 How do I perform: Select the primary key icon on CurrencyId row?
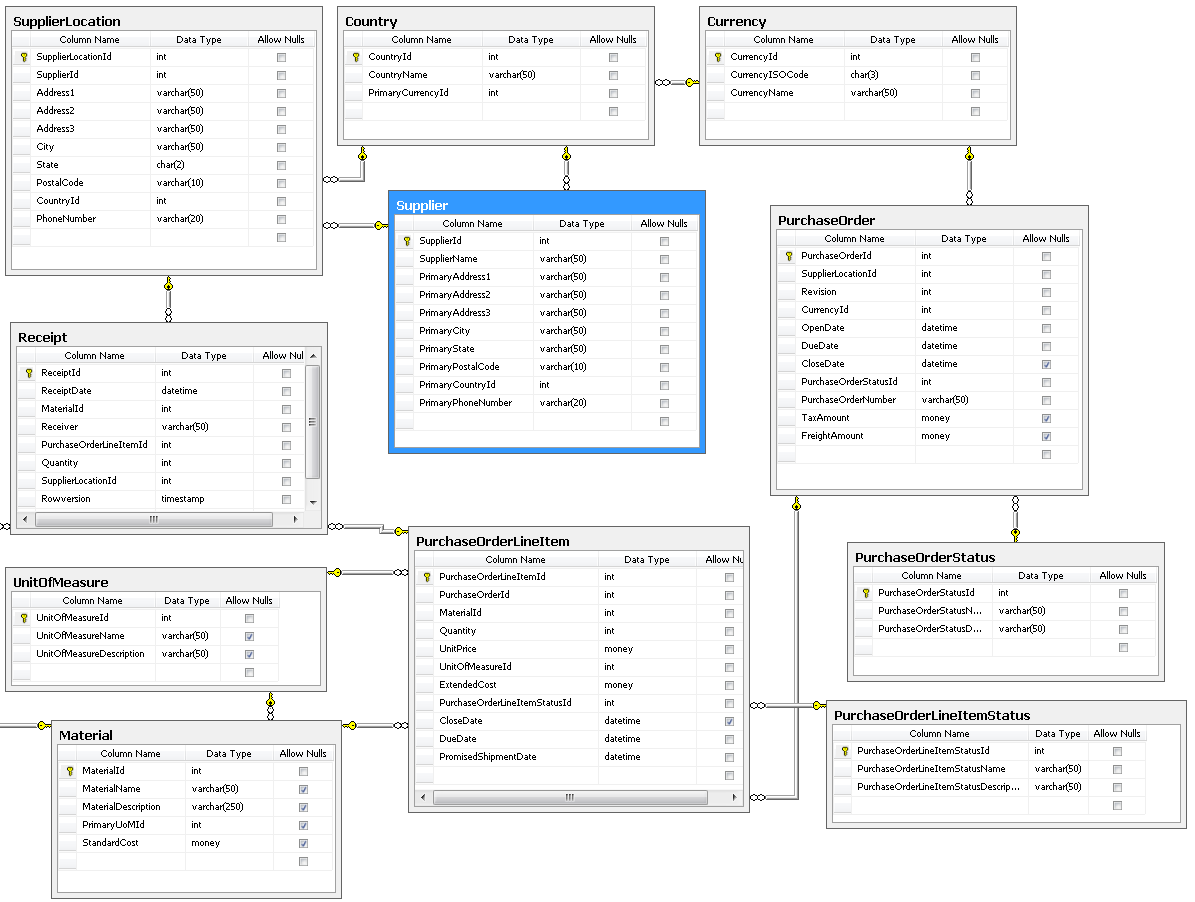click(x=714, y=57)
